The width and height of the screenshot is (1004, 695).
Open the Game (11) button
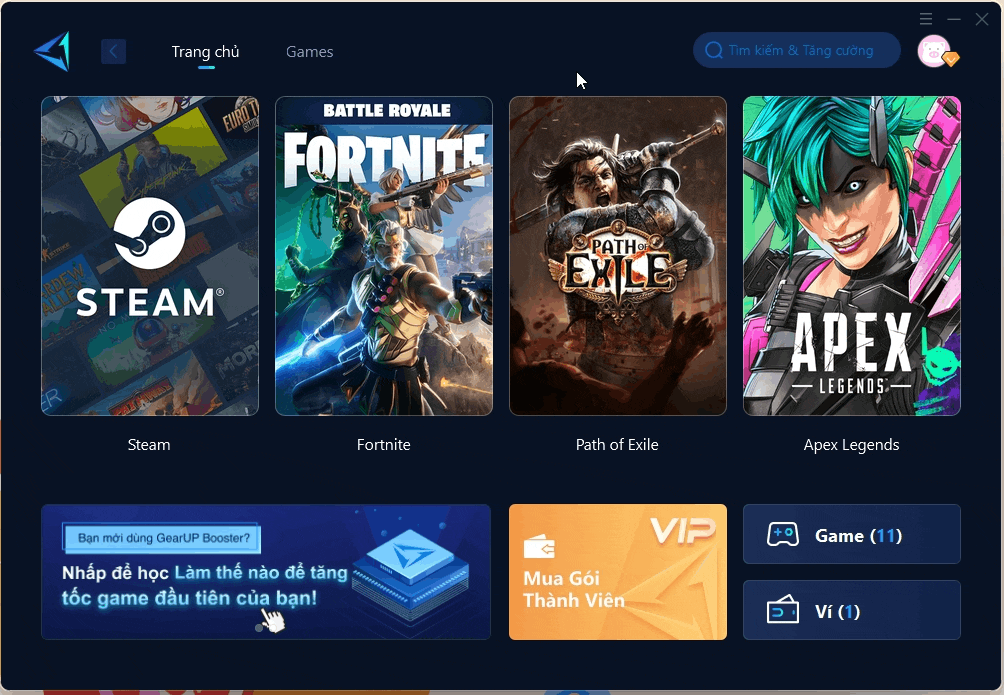[852, 534]
